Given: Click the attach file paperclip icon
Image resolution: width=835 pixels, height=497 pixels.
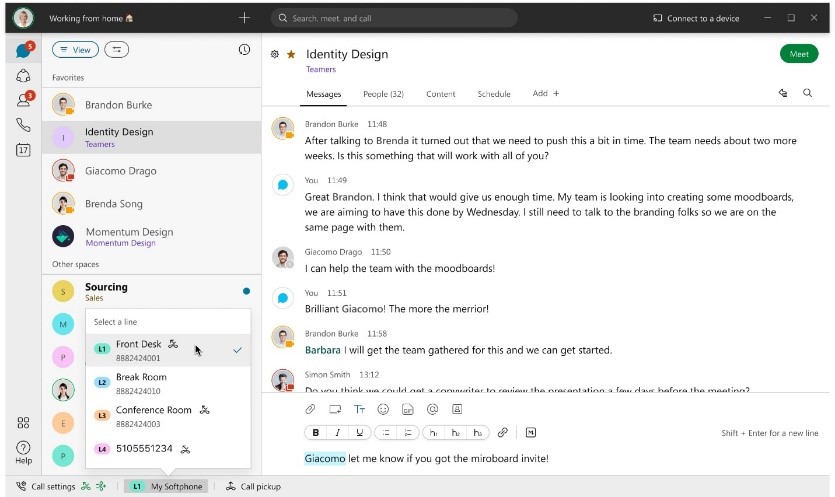Looking at the screenshot, I should (310, 409).
